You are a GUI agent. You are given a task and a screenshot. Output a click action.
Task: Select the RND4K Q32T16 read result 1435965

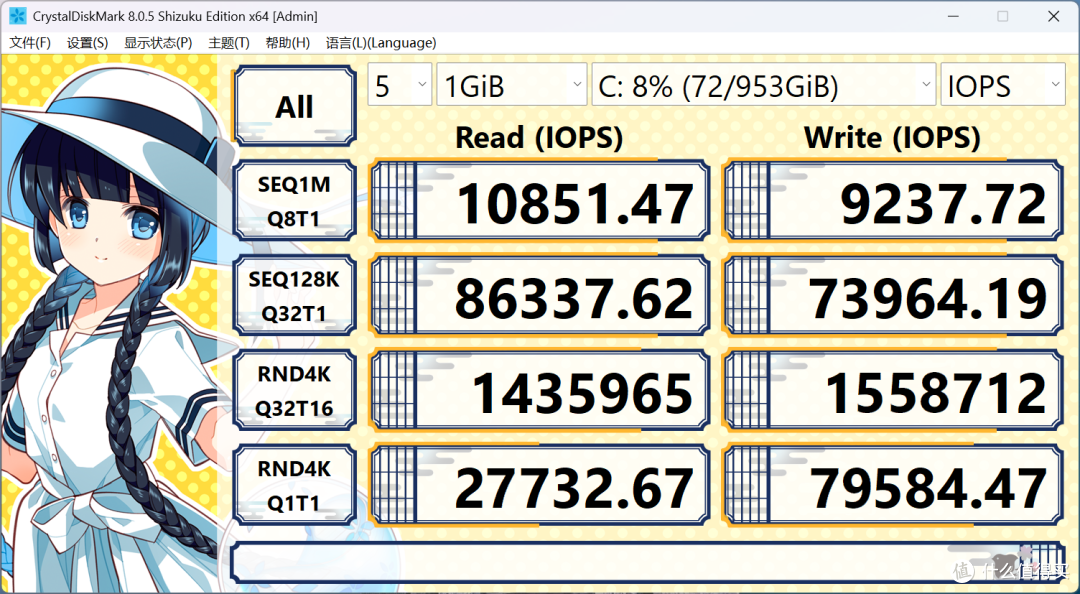(x=540, y=391)
